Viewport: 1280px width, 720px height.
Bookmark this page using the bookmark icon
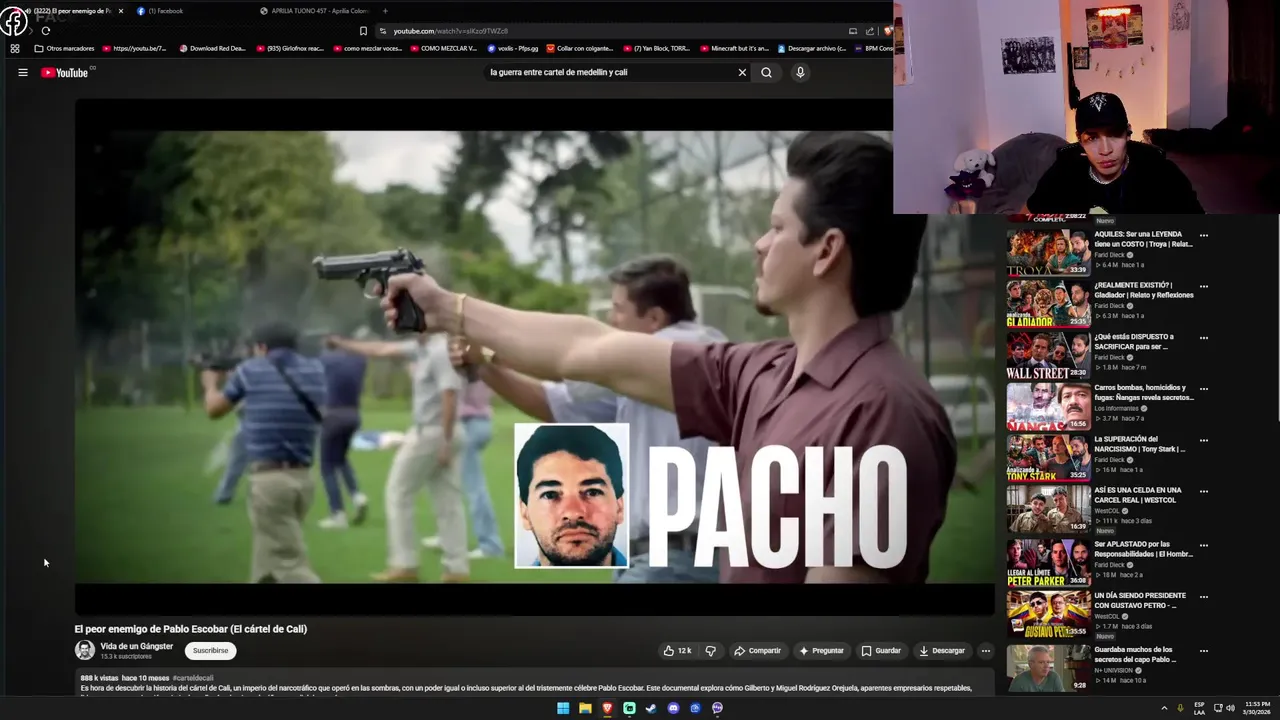[x=363, y=31]
